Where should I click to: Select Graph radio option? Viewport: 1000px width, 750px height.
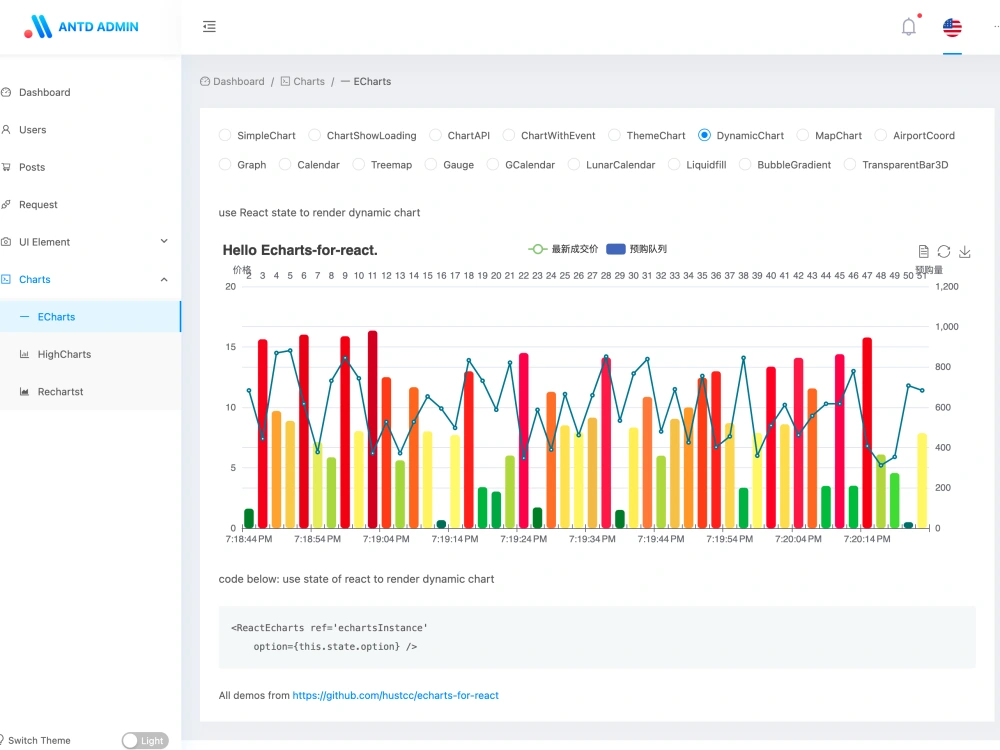[x=224, y=165]
